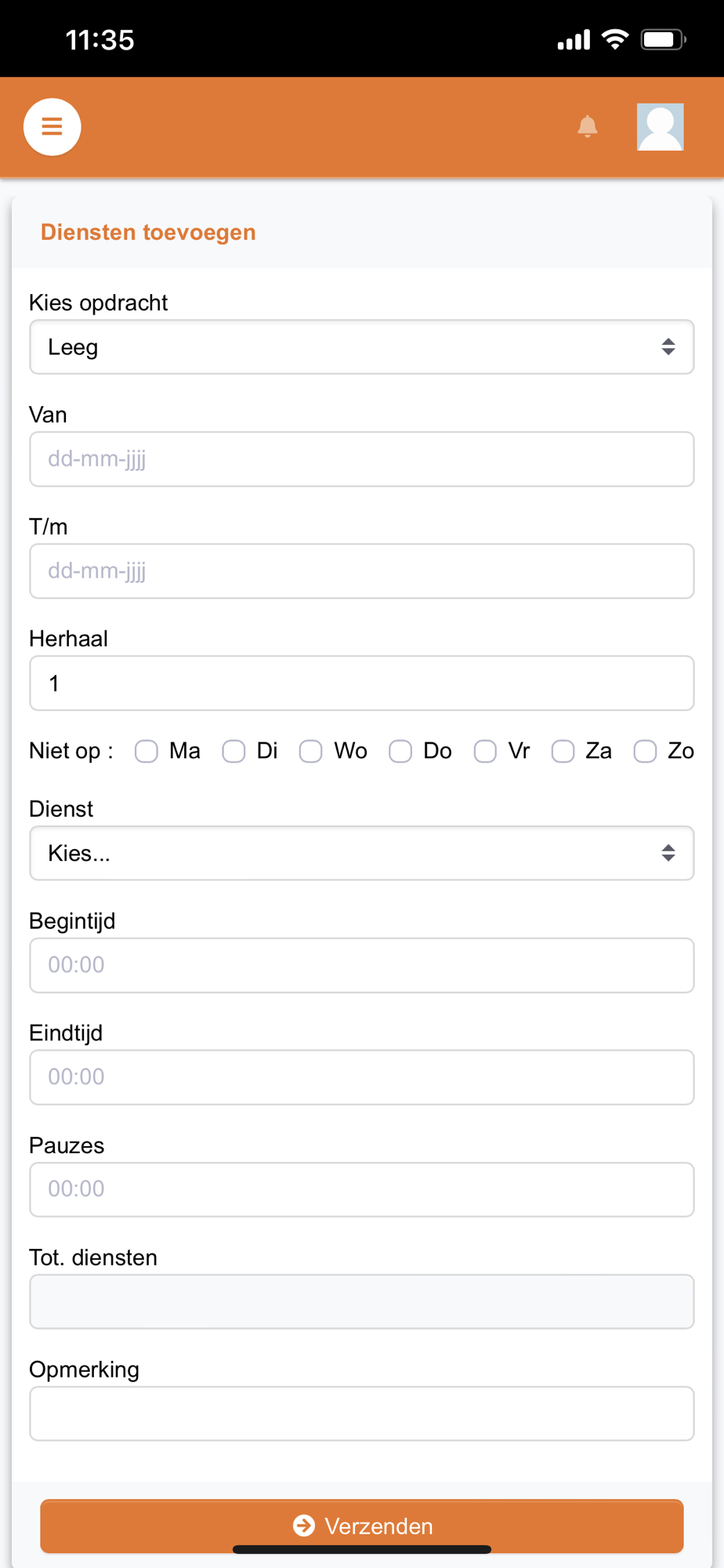Open the user profile avatar

660,126
